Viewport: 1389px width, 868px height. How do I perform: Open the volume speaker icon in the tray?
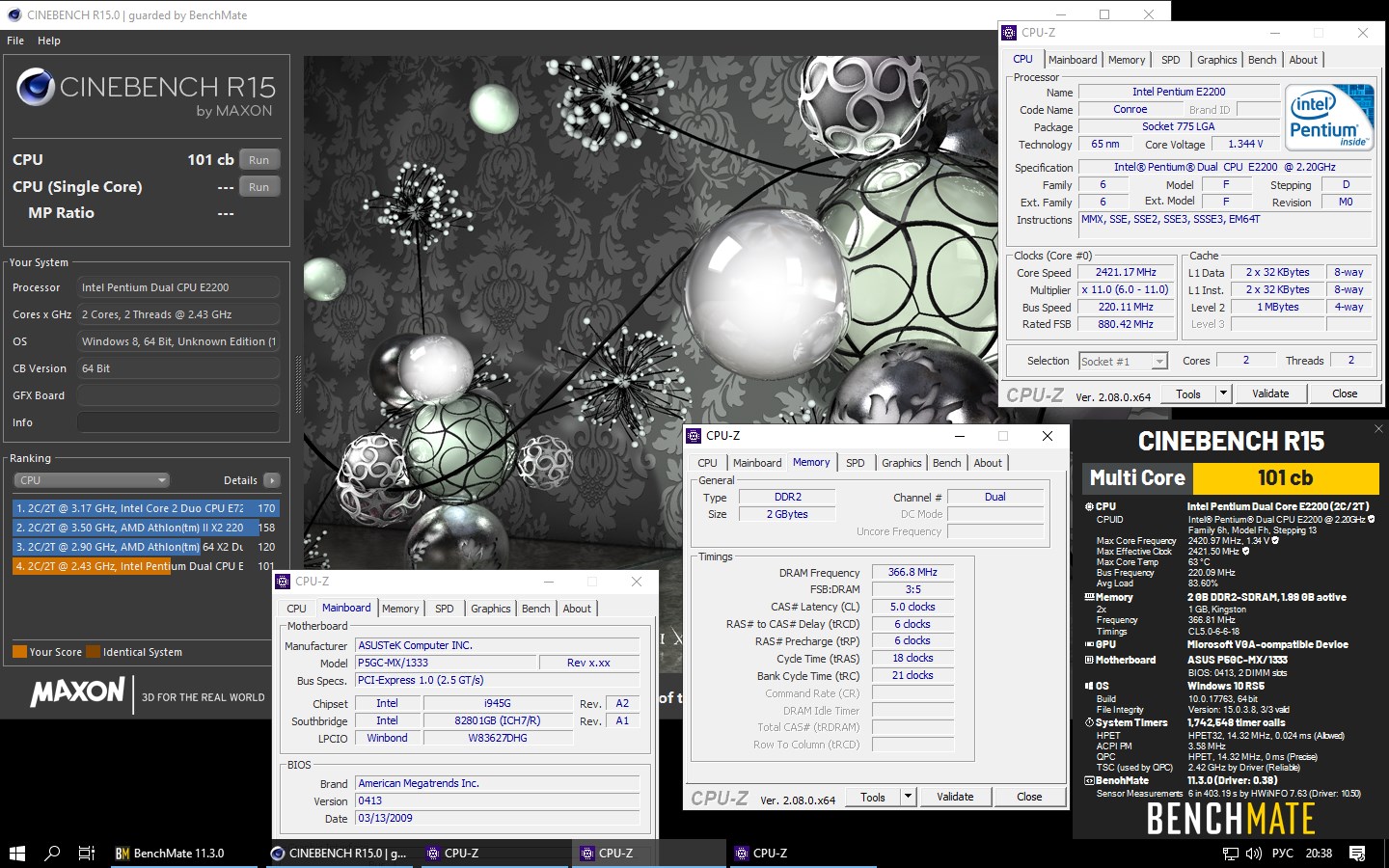point(1254,854)
